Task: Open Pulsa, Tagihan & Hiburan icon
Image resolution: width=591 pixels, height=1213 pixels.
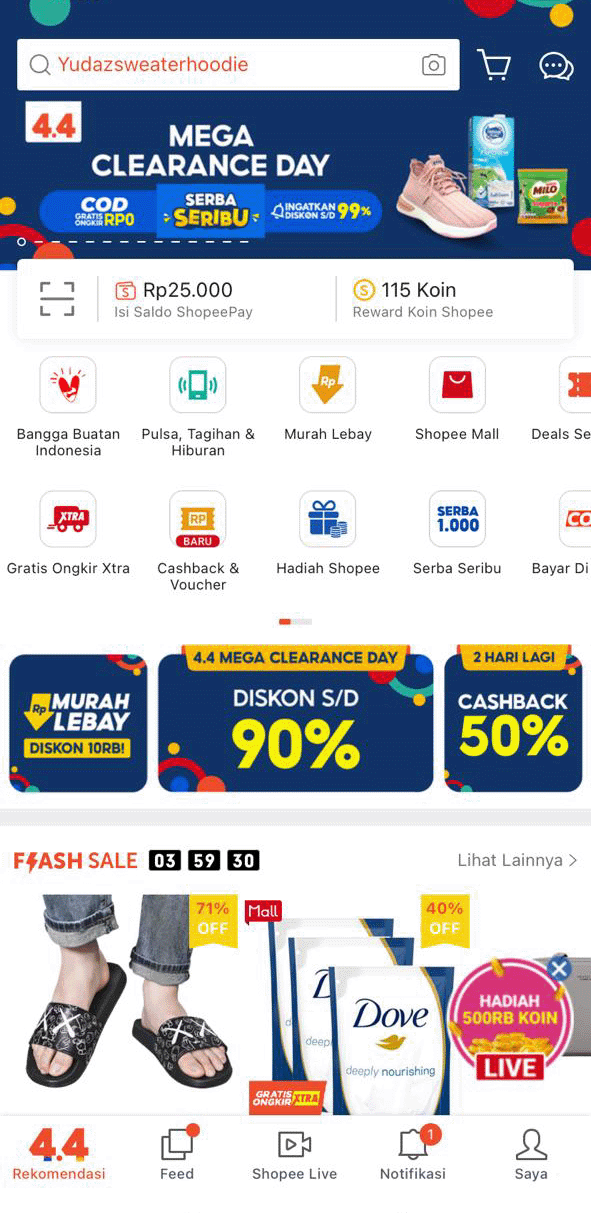Action: pos(198,385)
